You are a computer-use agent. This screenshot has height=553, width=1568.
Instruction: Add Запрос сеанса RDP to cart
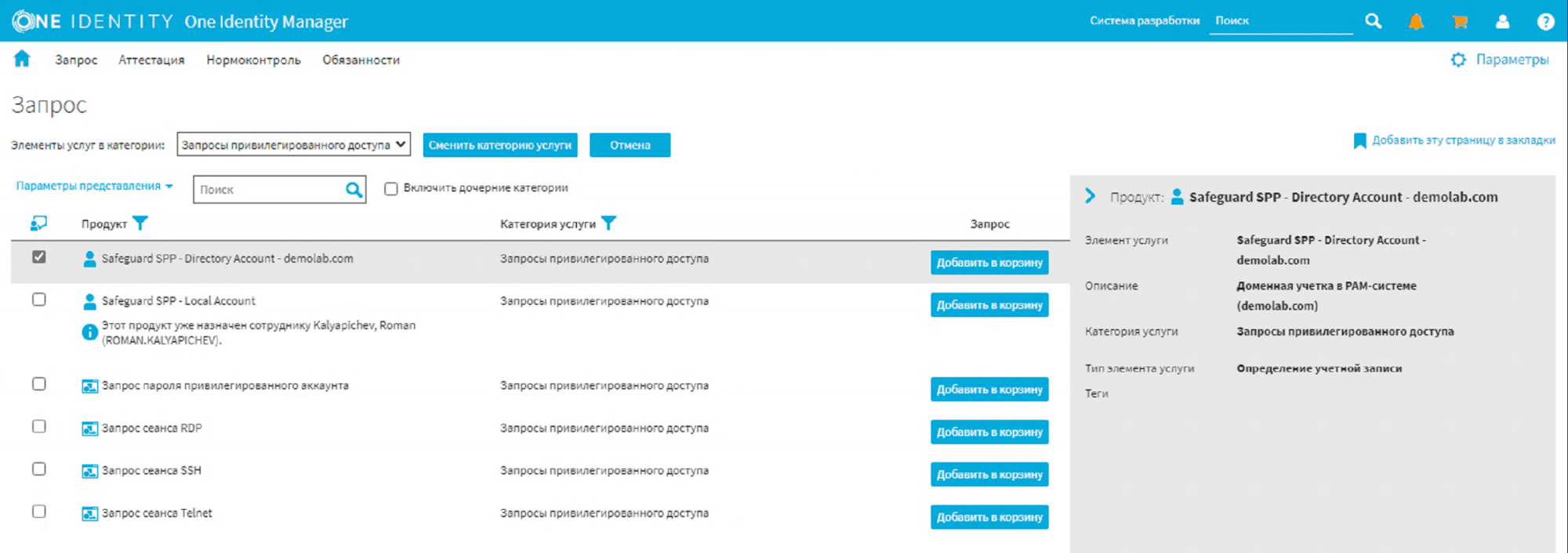coord(989,432)
